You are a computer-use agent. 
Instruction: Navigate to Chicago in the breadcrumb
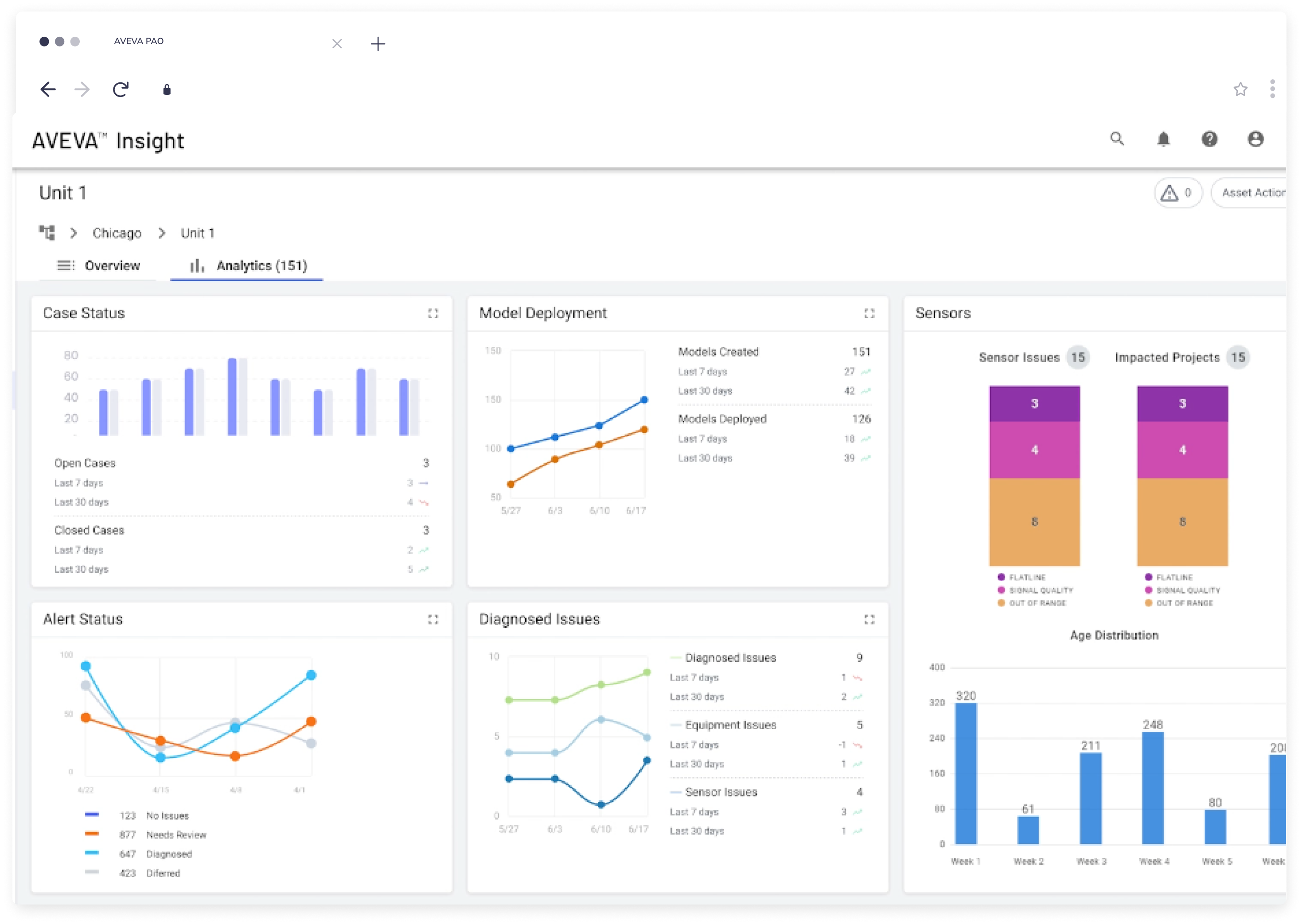[117, 233]
